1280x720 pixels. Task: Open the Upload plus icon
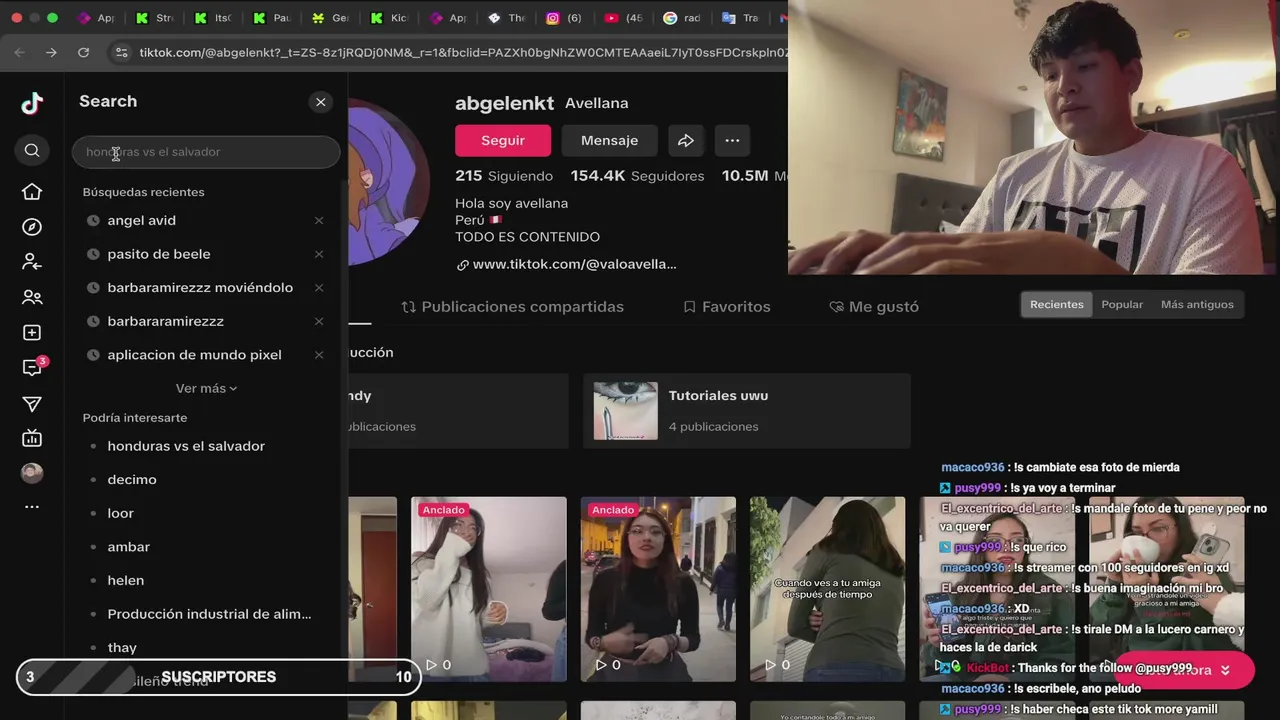click(x=32, y=333)
